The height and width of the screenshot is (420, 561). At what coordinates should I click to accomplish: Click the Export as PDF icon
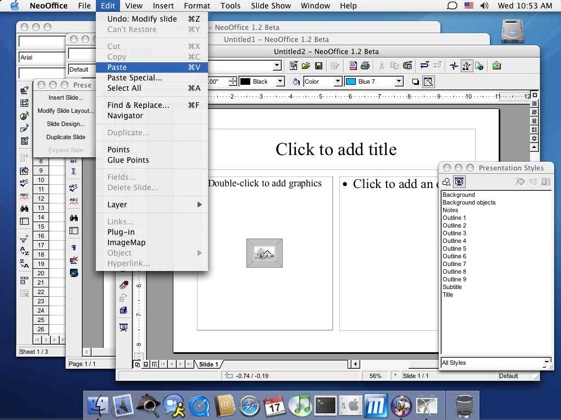point(353,66)
